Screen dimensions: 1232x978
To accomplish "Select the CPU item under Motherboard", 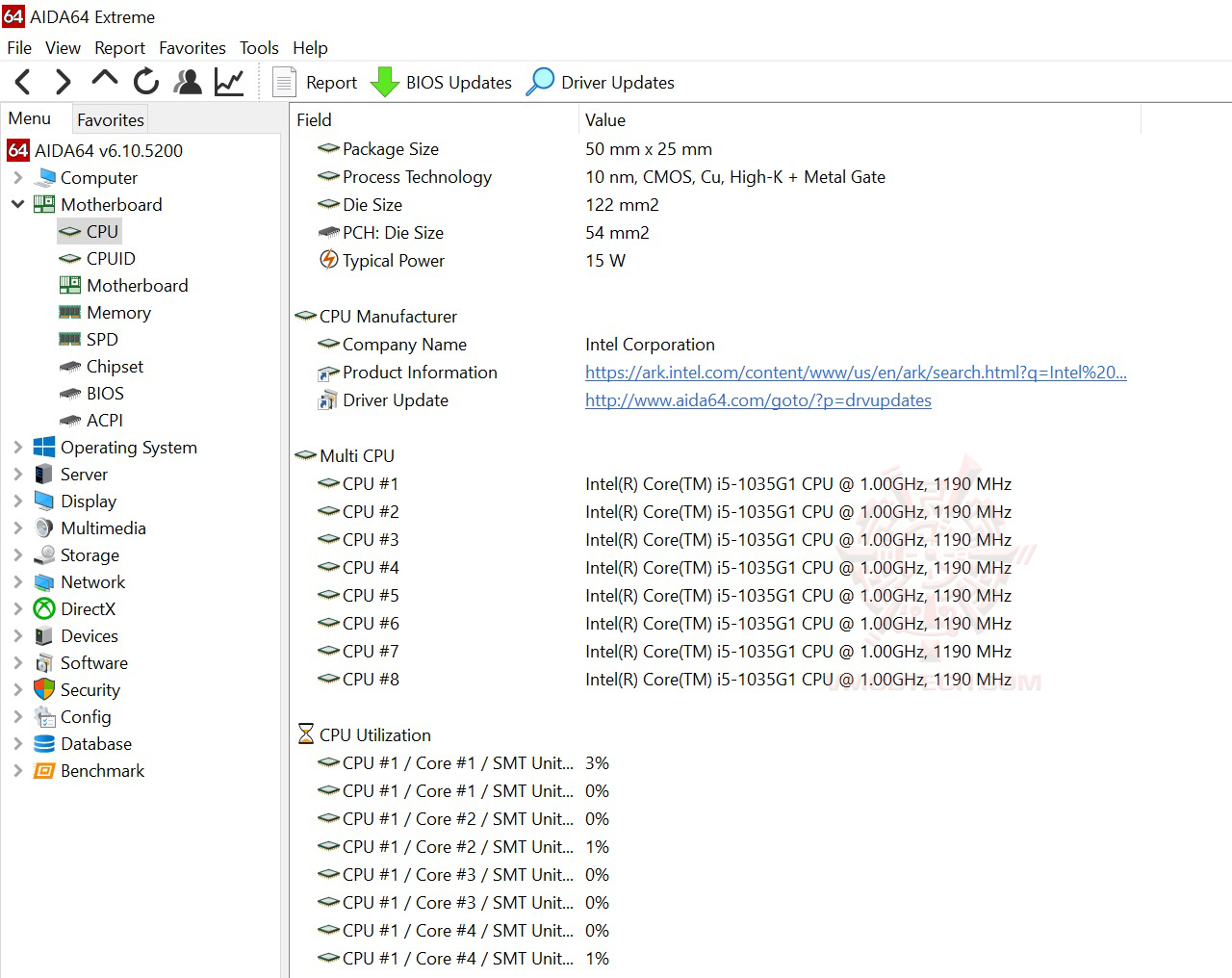I will (x=102, y=231).
